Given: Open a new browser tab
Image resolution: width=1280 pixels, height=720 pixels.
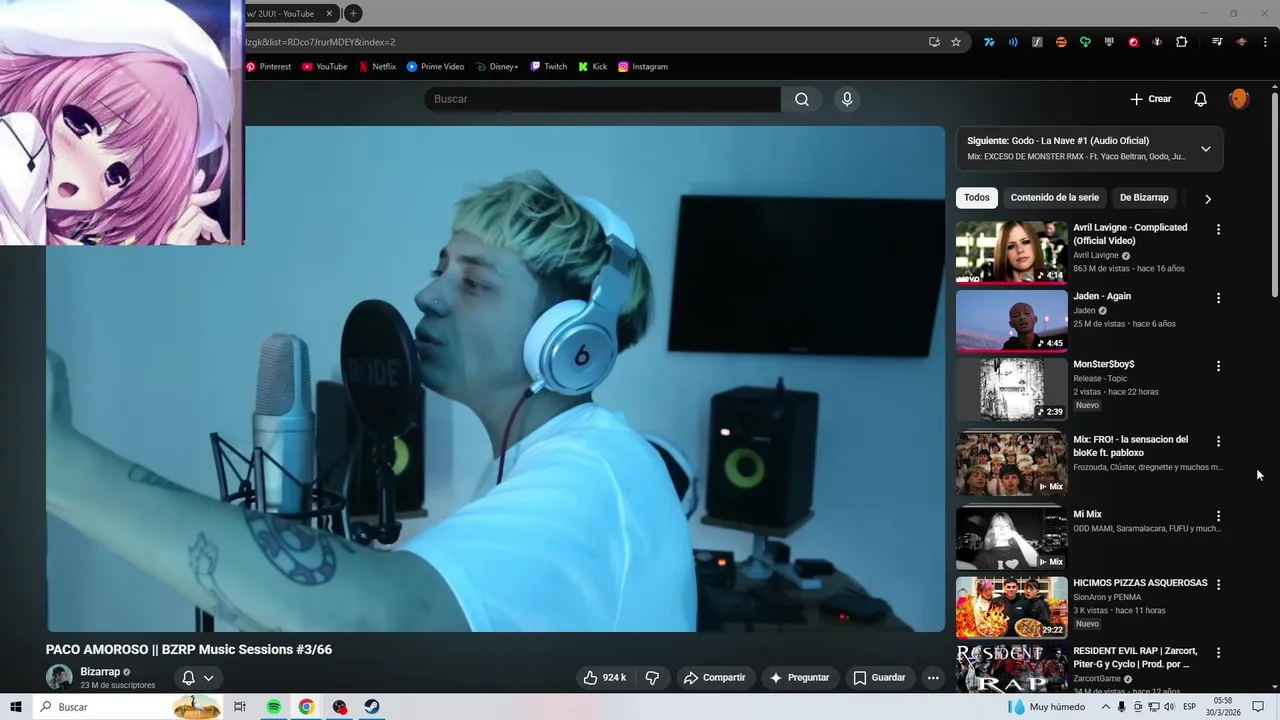Looking at the screenshot, I should coord(353,14).
